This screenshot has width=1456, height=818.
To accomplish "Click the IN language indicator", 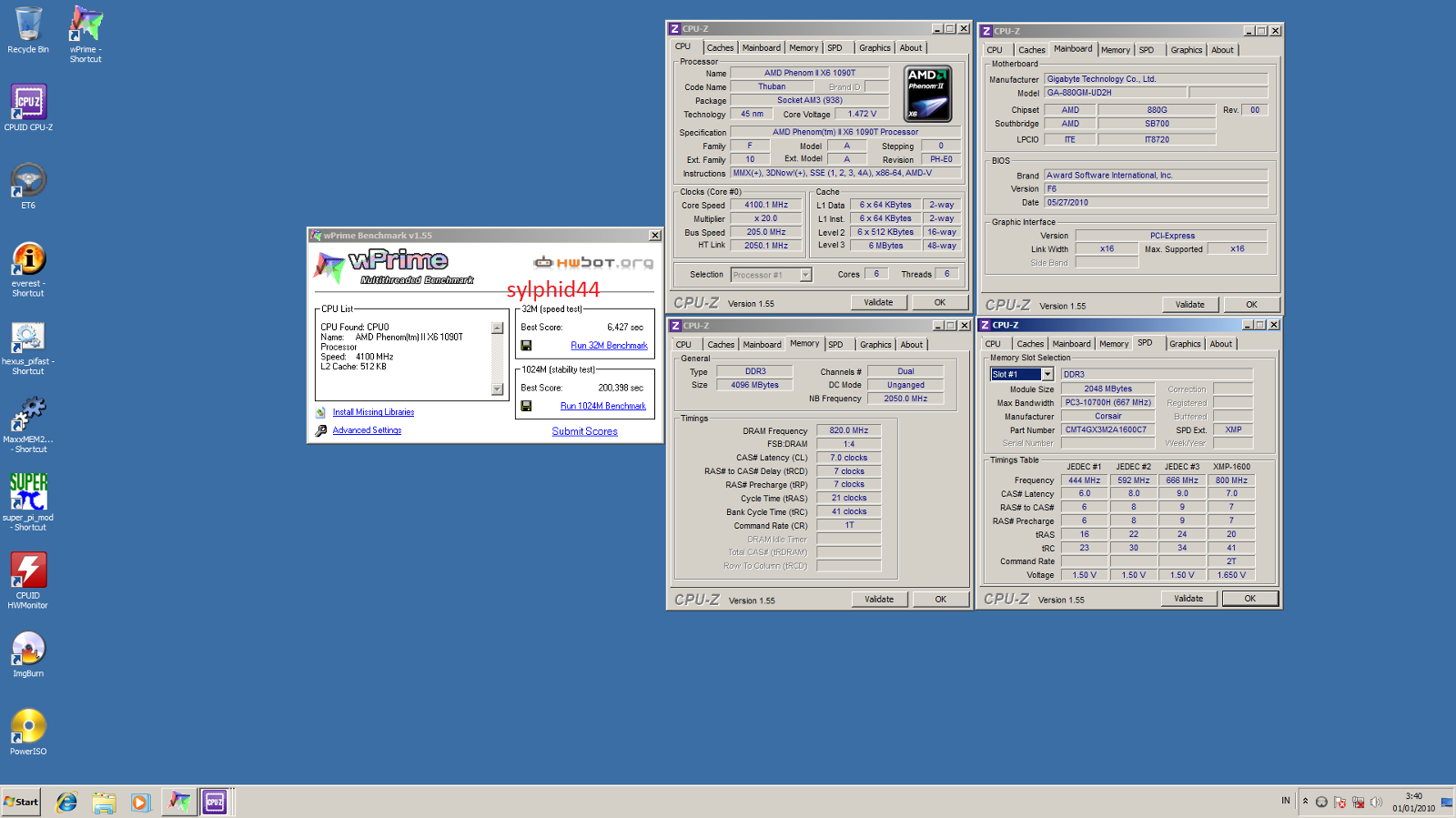I will (x=1286, y=801).
